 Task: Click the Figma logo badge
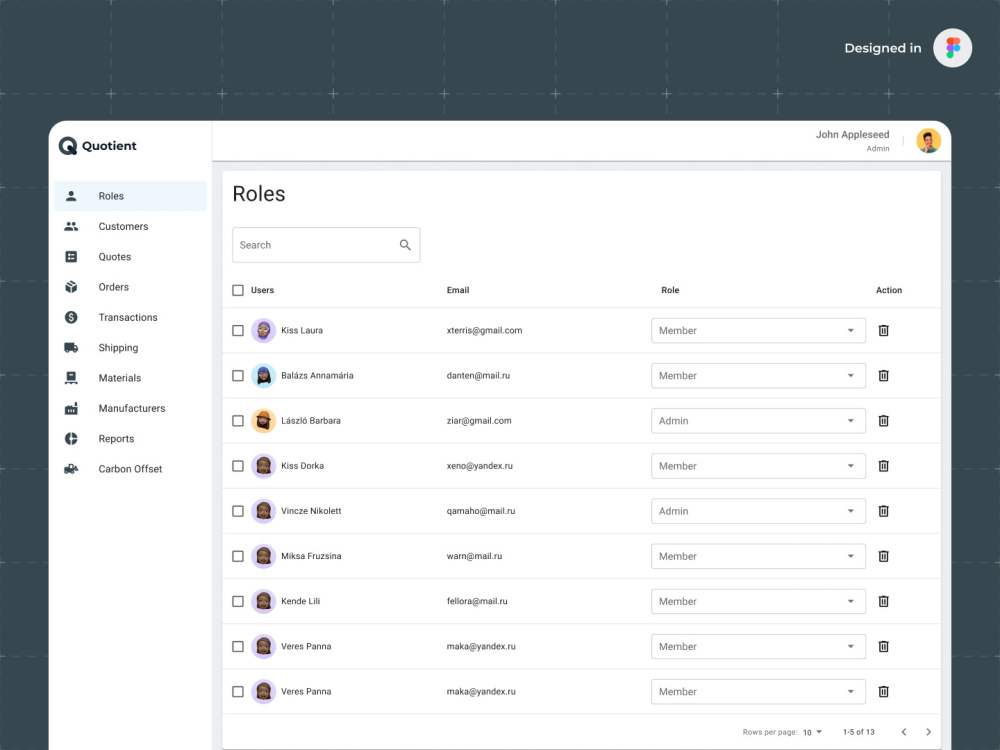(x=952, y=48)
